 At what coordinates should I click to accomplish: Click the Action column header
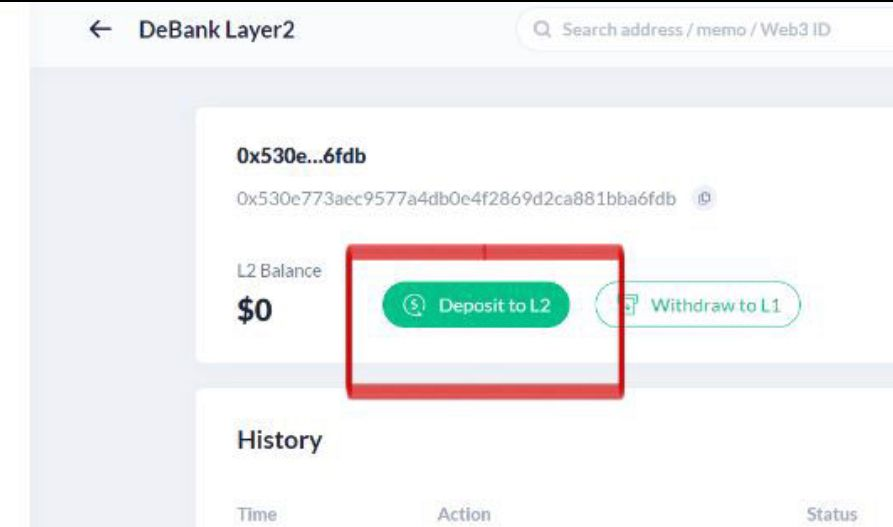[464, 514]
